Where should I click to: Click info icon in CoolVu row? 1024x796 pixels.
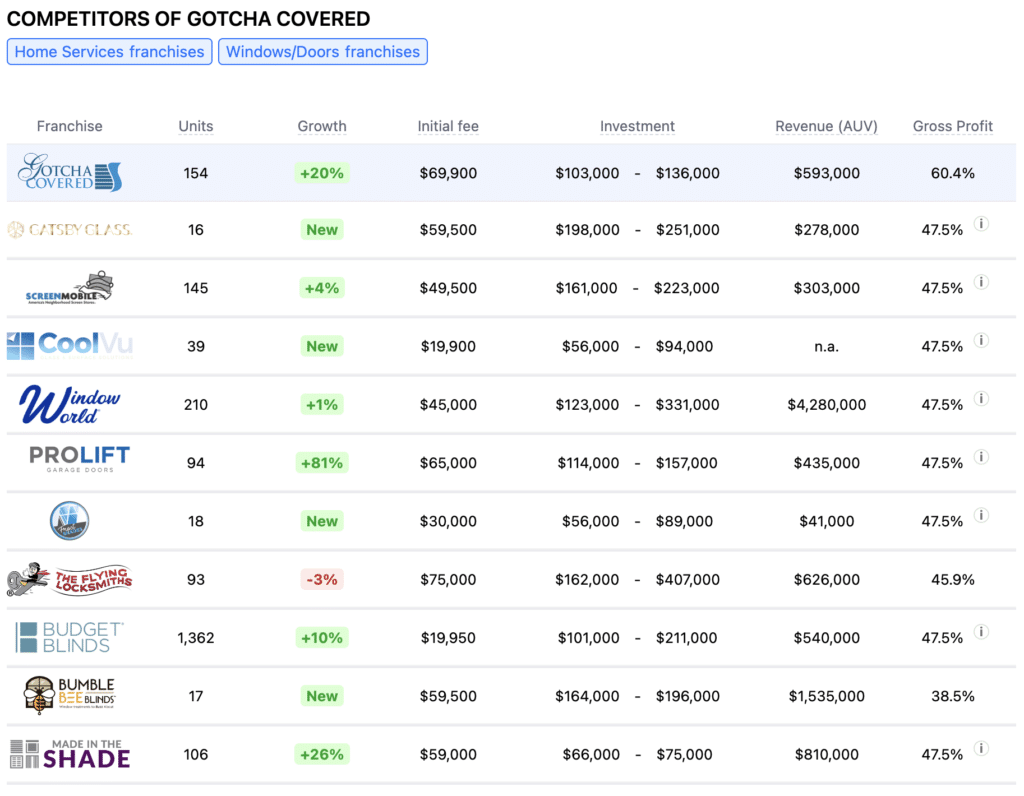tap(981, 340)
